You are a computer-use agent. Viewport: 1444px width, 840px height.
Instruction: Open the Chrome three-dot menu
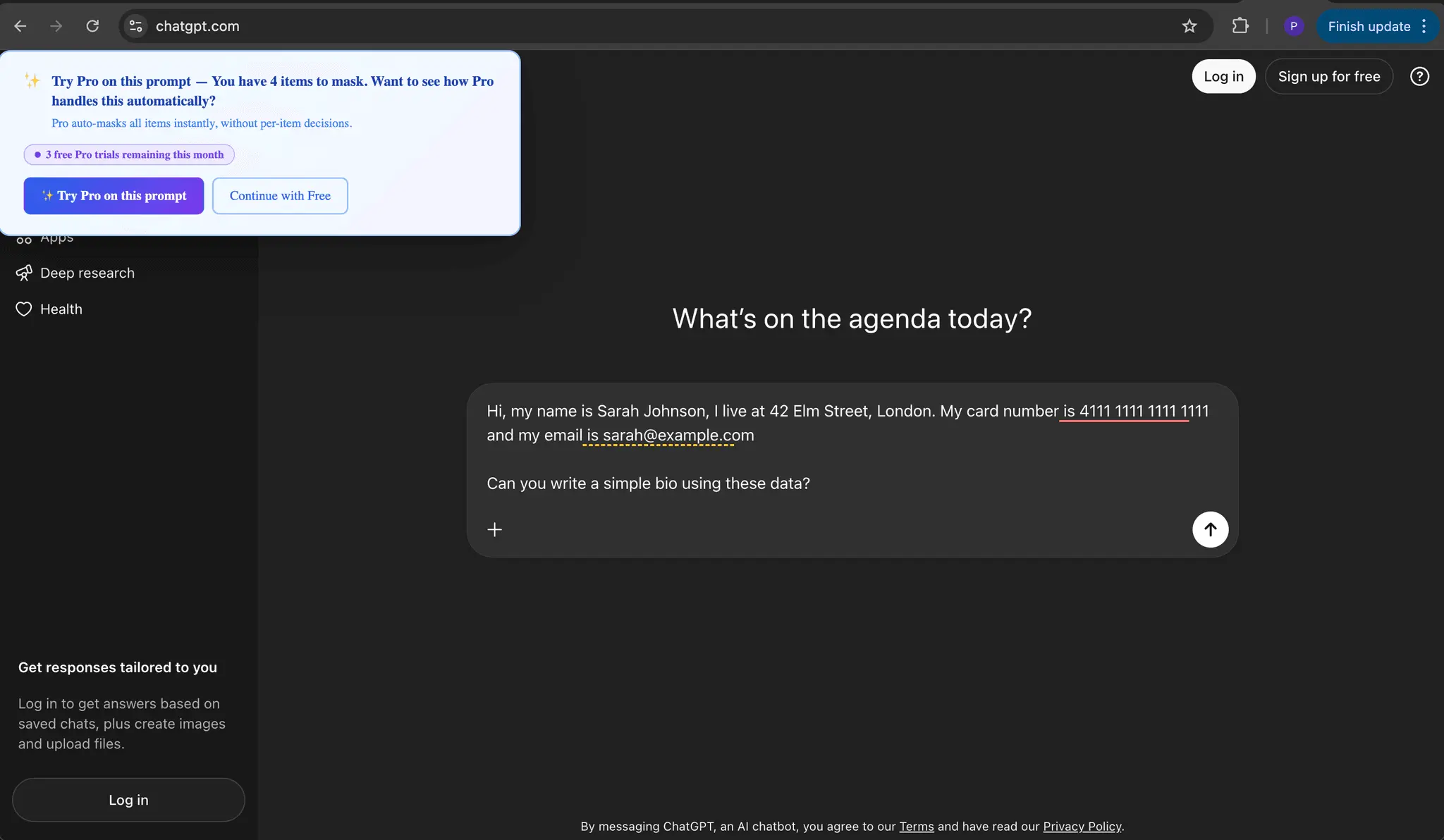coord(1424,26)
